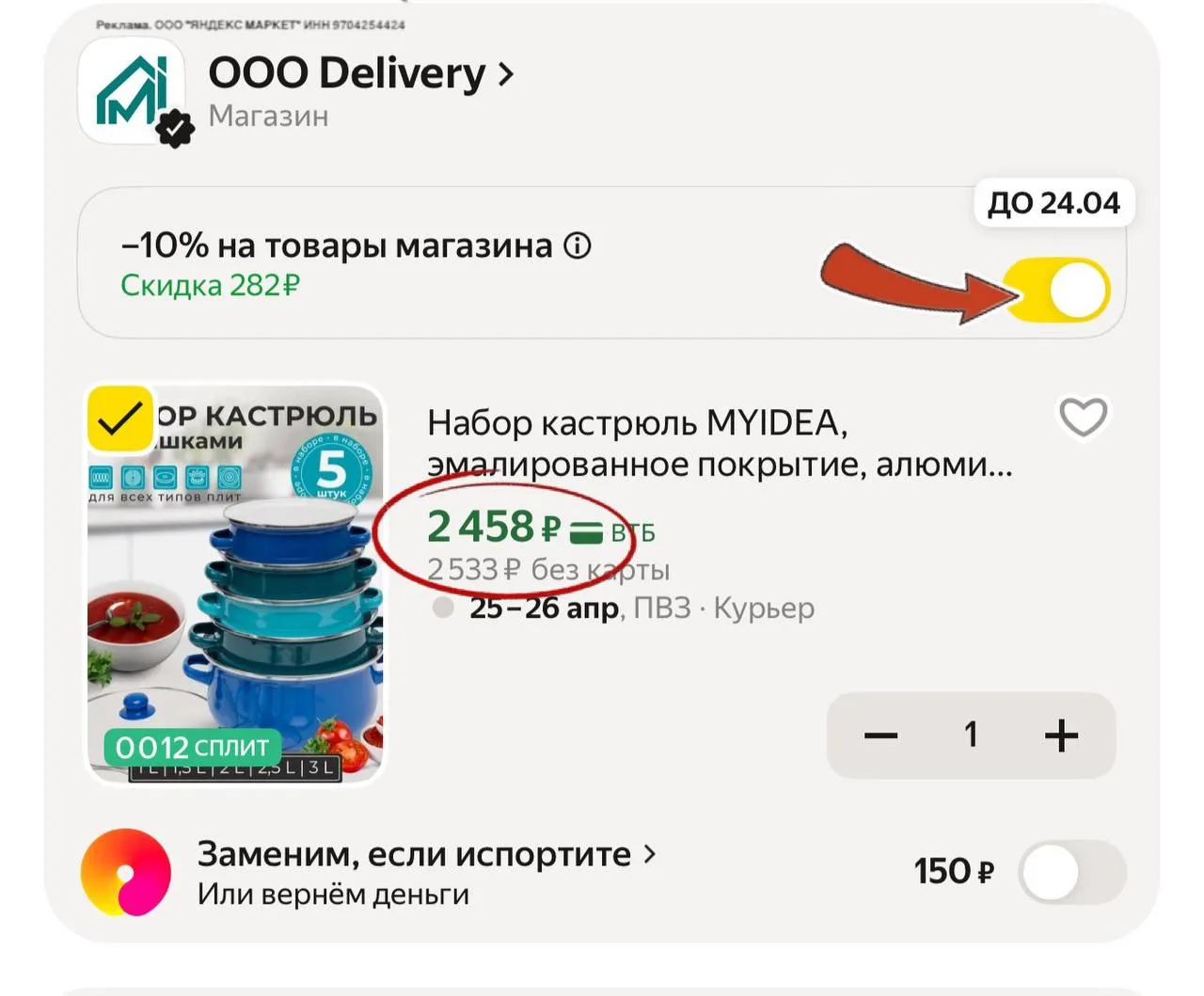Screen dimensions: 1204x996
Task: Decrease product quantity with minus button
Action: (881, 735)
